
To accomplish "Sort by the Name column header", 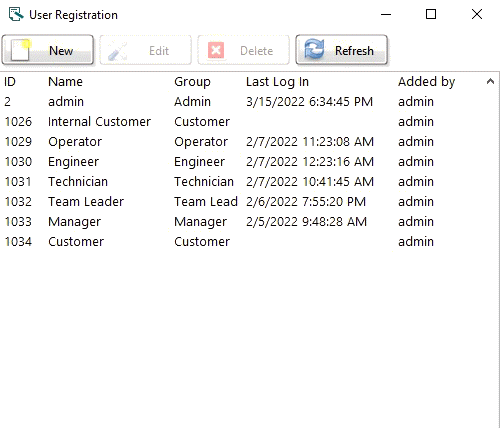I will 65,82.
